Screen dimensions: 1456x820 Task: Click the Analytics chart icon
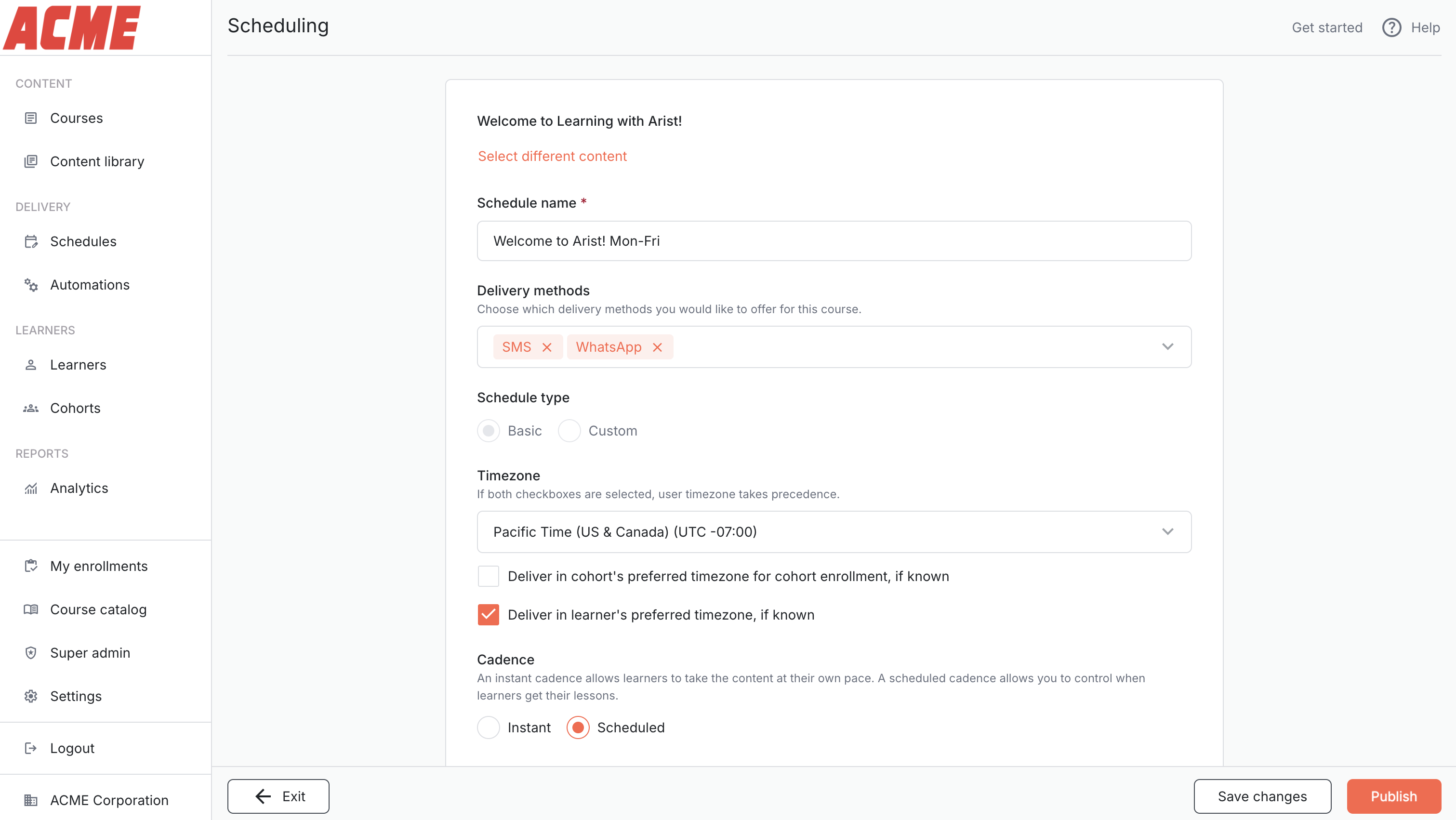point(31,488)
